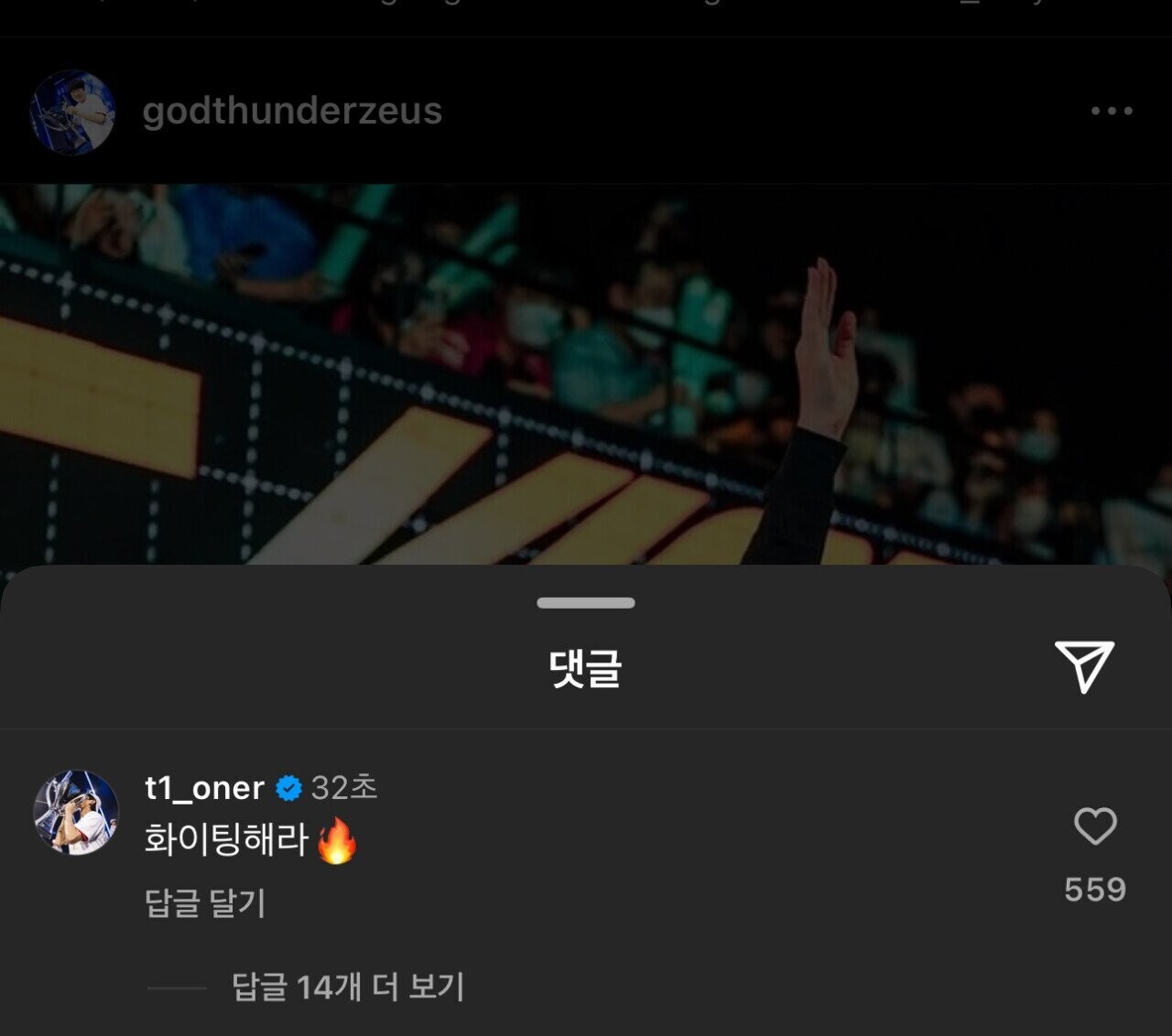Tap the 32초 comment timestamp
Image resolution: width=1172 pixels, height=1036 pixels.
pyautogui.click(x=344, y=788)
